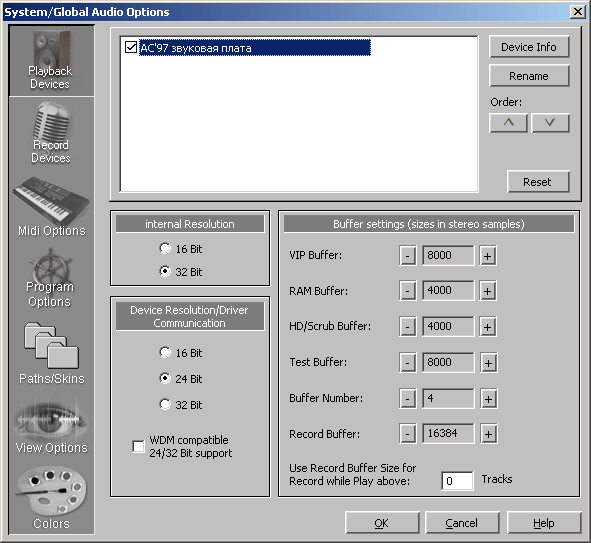Image resolution: width=591 pixels, height=543 pixels.
Task: Increase Test Buffer with plus button
Action: 488,363
